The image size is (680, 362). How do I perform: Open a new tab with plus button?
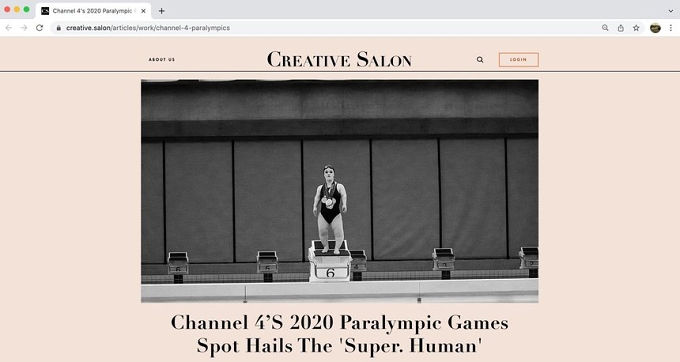[161, 11]
